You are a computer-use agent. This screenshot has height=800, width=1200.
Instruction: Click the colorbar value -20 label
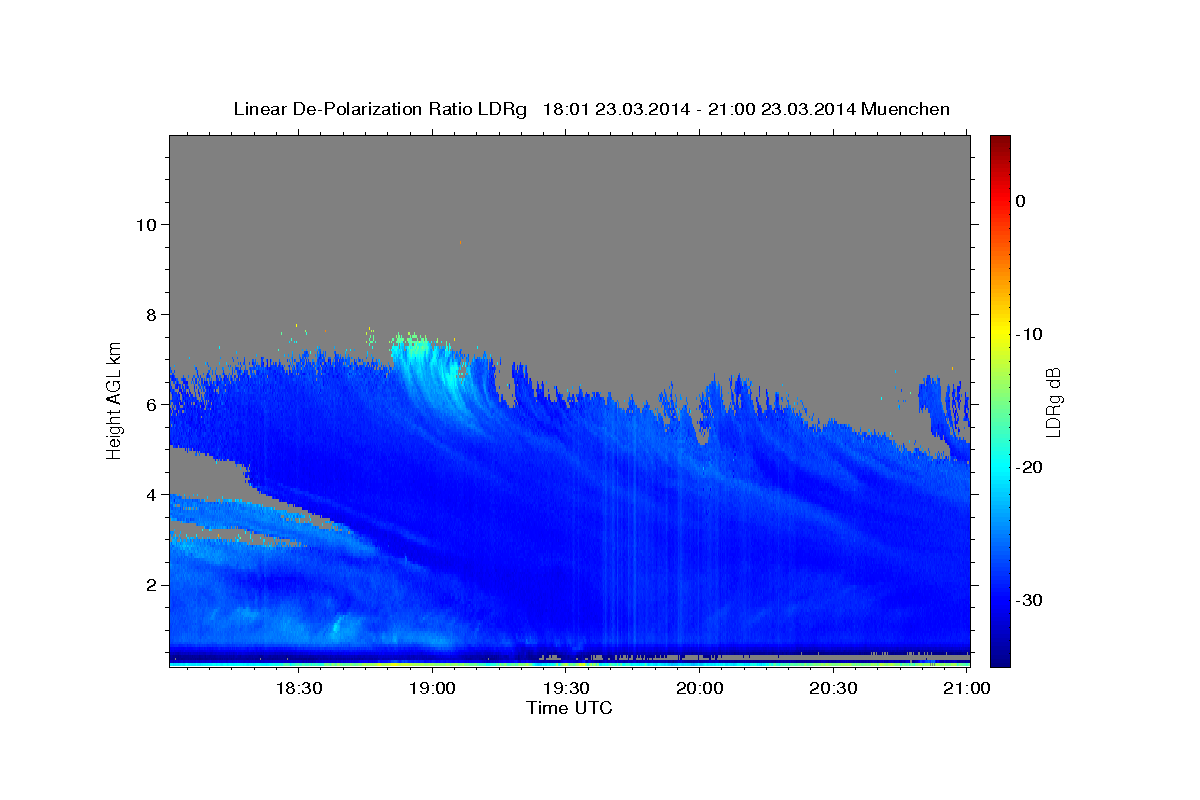tap(1027, 467)
